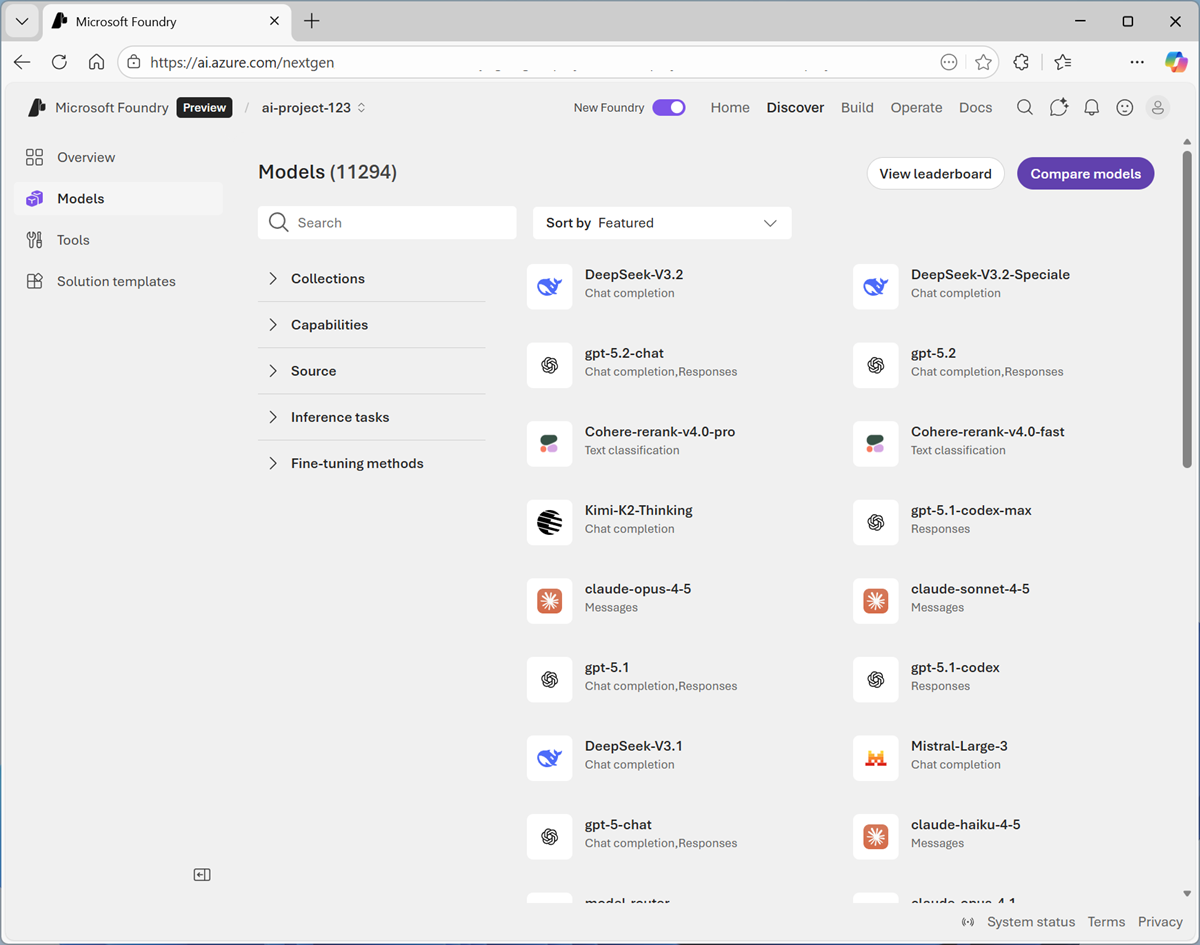Click the feedback smiley face icon
1200x945 pixels.
point(1125,108)
